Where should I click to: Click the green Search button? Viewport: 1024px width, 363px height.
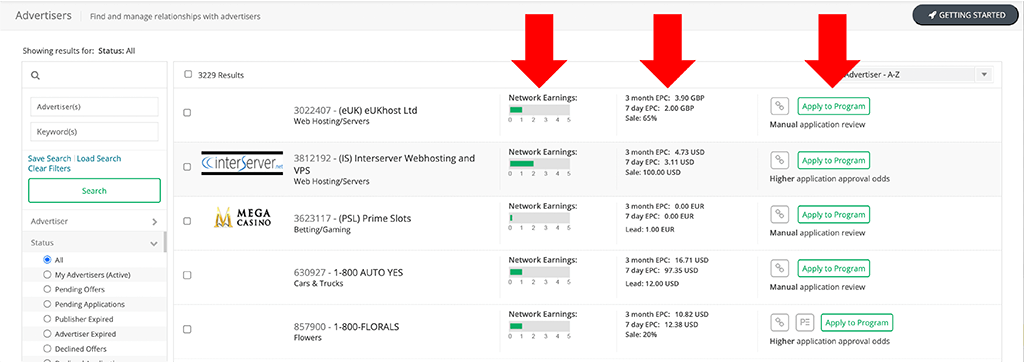[94, 191]
